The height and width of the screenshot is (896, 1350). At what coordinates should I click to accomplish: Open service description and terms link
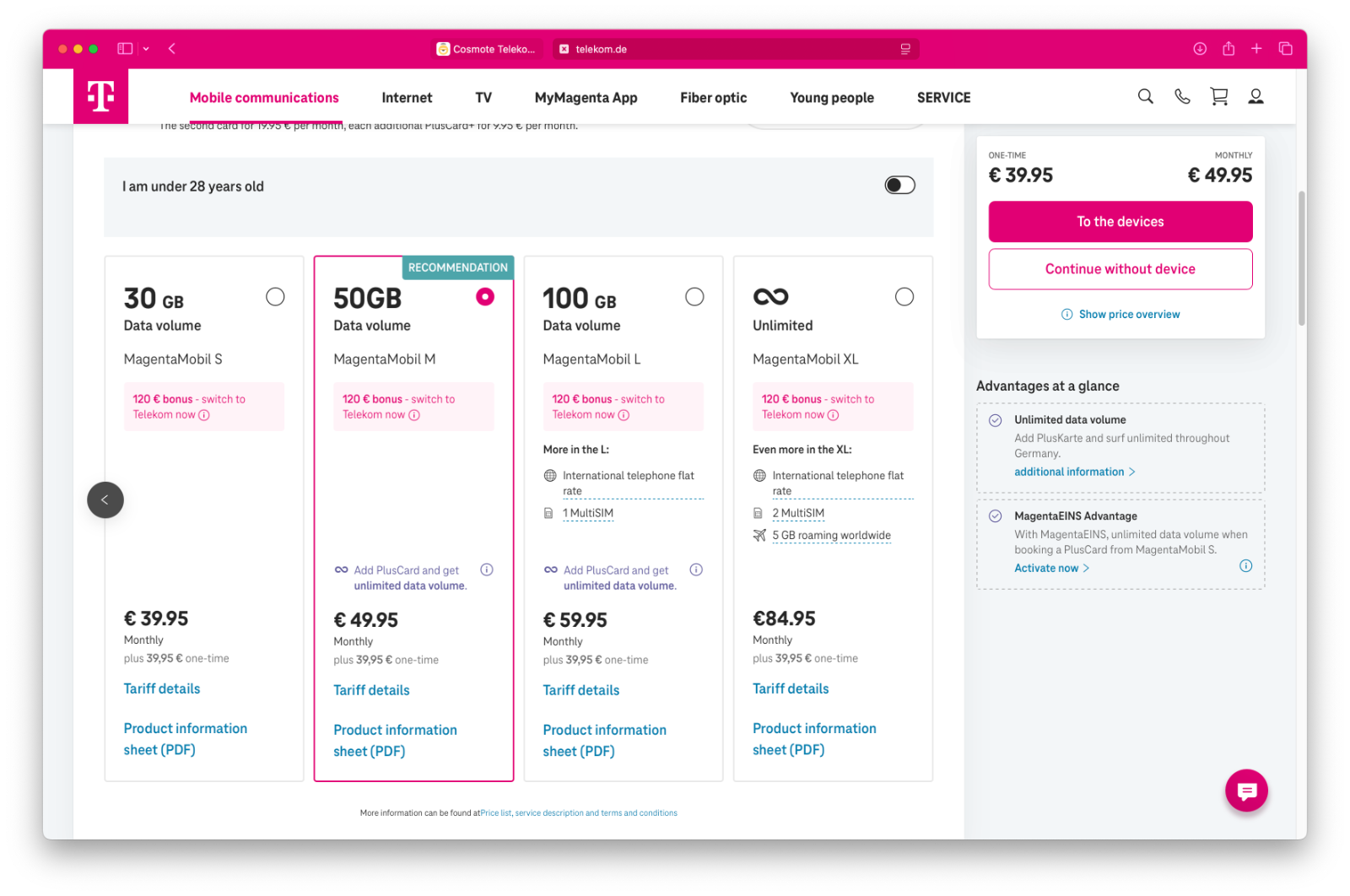(596, 813)
